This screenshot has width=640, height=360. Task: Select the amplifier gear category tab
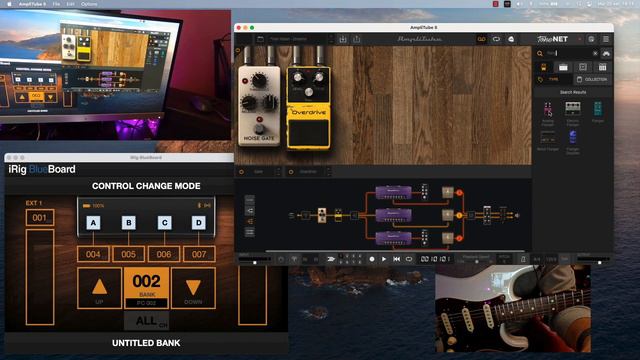click(x=563, y=67)
